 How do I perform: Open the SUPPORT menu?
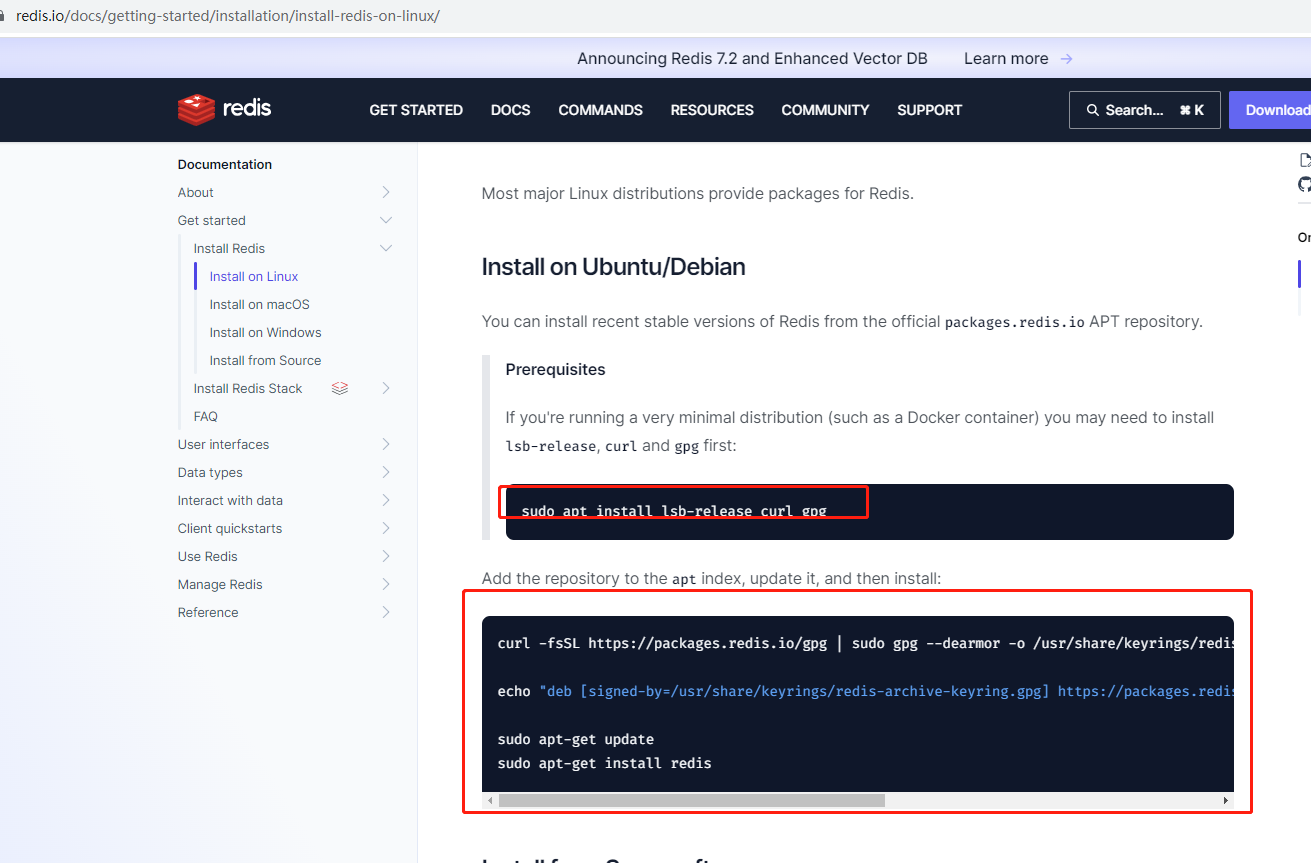pos(929,110)
